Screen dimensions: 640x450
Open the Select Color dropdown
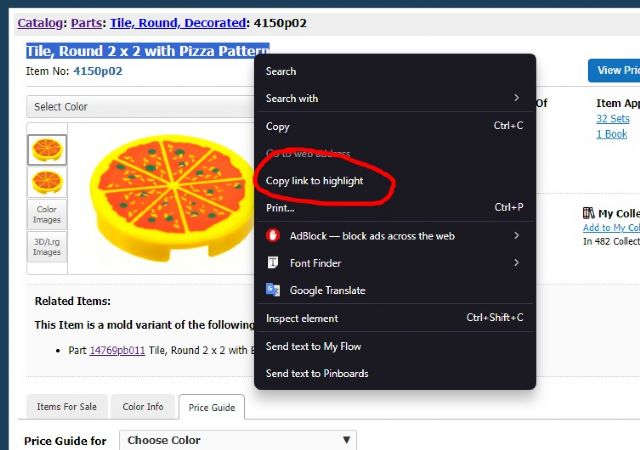140,107
